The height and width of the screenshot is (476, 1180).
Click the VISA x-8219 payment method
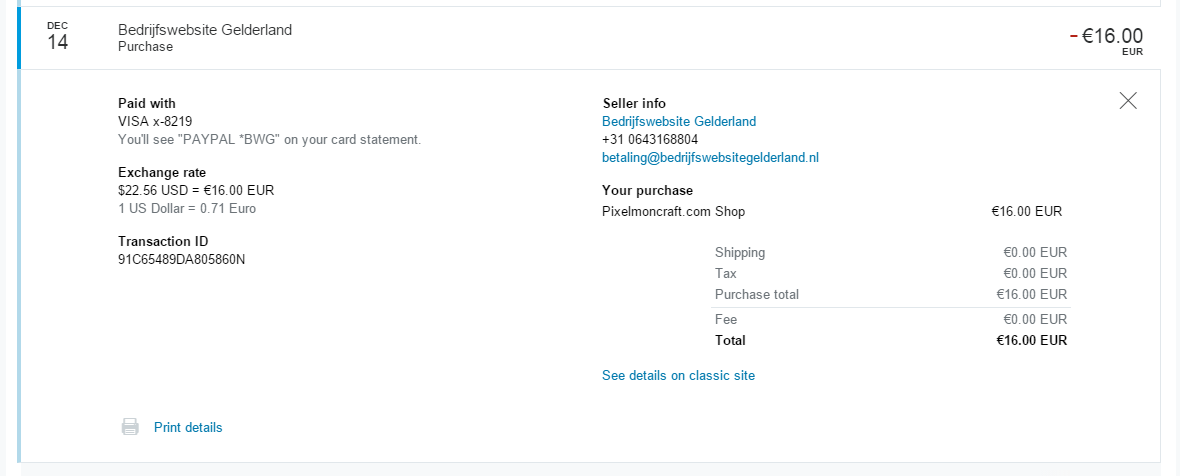pyautogui.click(x=155, y=121)
